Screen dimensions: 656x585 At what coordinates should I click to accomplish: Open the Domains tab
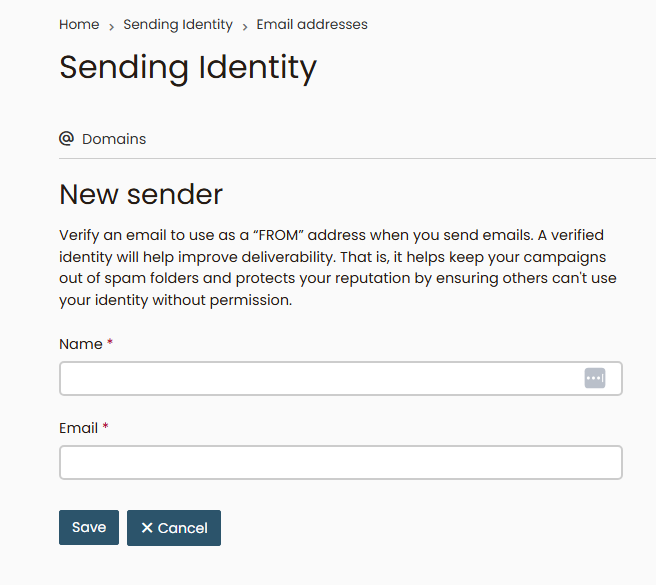[x=113, y=139]
